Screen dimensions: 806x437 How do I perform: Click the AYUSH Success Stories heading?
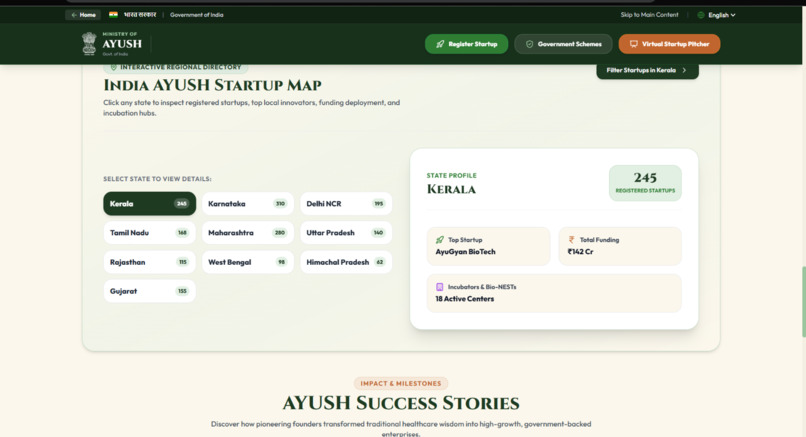401,403
